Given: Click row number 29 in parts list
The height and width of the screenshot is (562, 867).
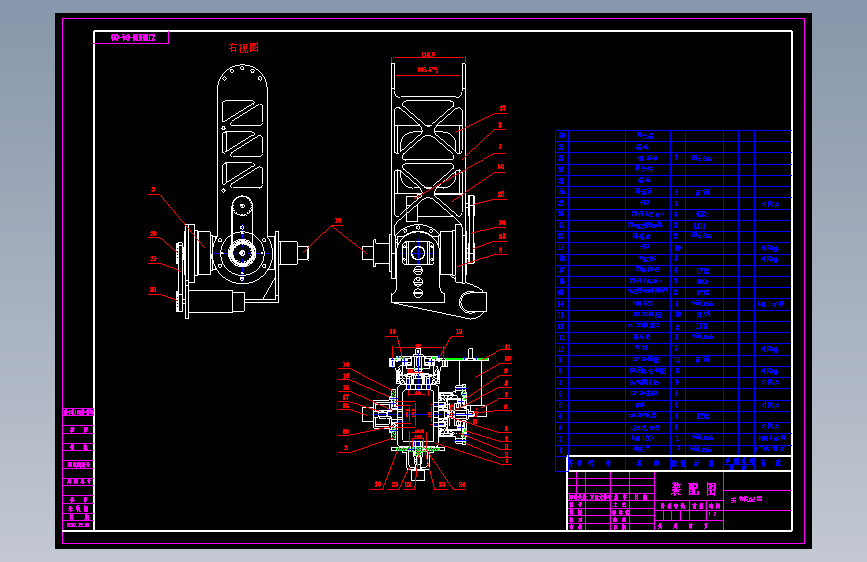Looking at the screenshot, I should [x=562, y=136].
